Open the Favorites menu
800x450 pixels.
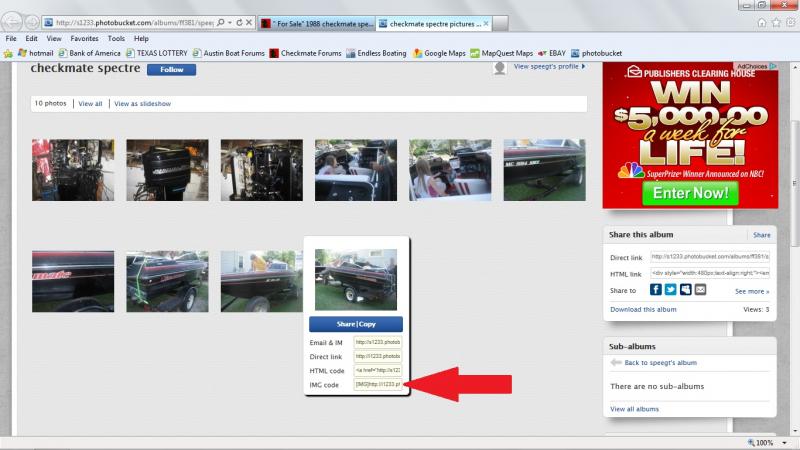tap(84, 38)
